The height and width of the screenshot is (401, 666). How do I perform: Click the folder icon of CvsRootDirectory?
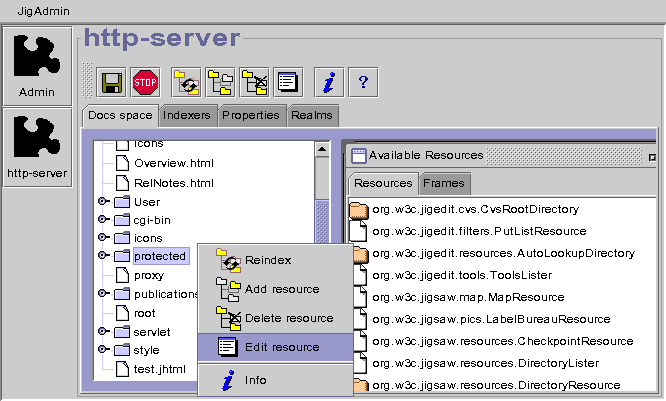[x=359, y=210]
